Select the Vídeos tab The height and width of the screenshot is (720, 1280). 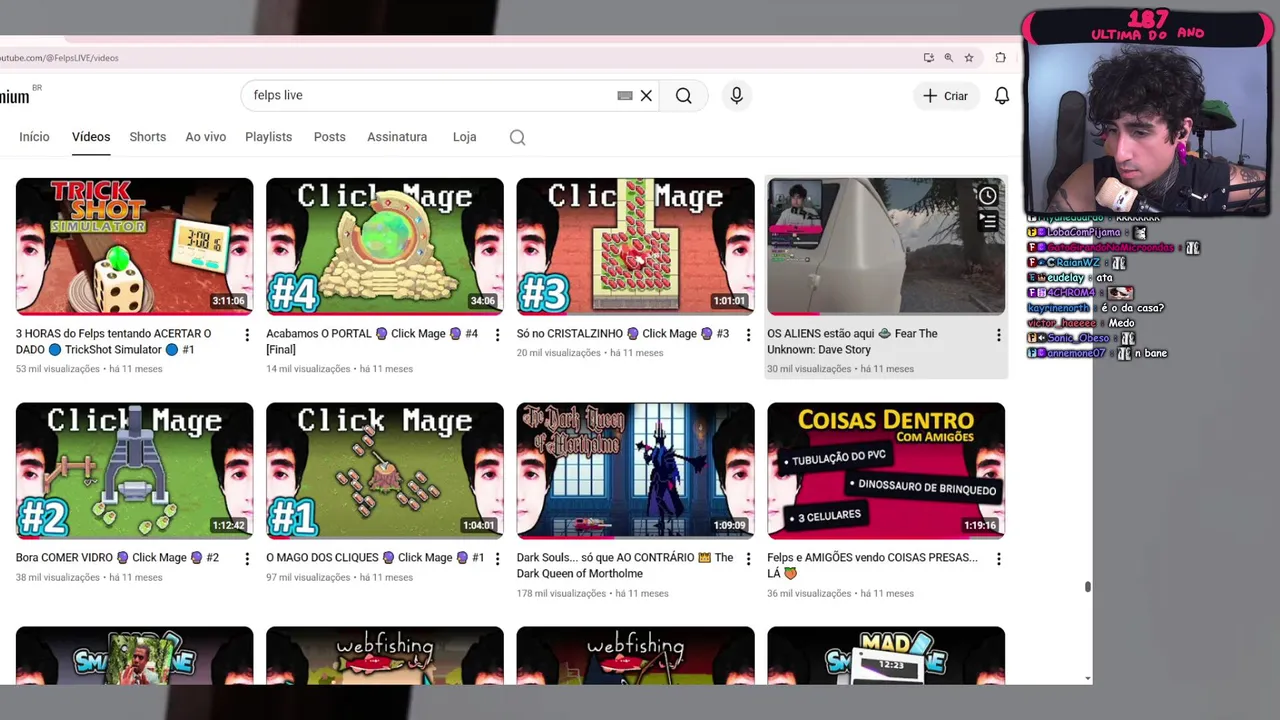point(91,137)
